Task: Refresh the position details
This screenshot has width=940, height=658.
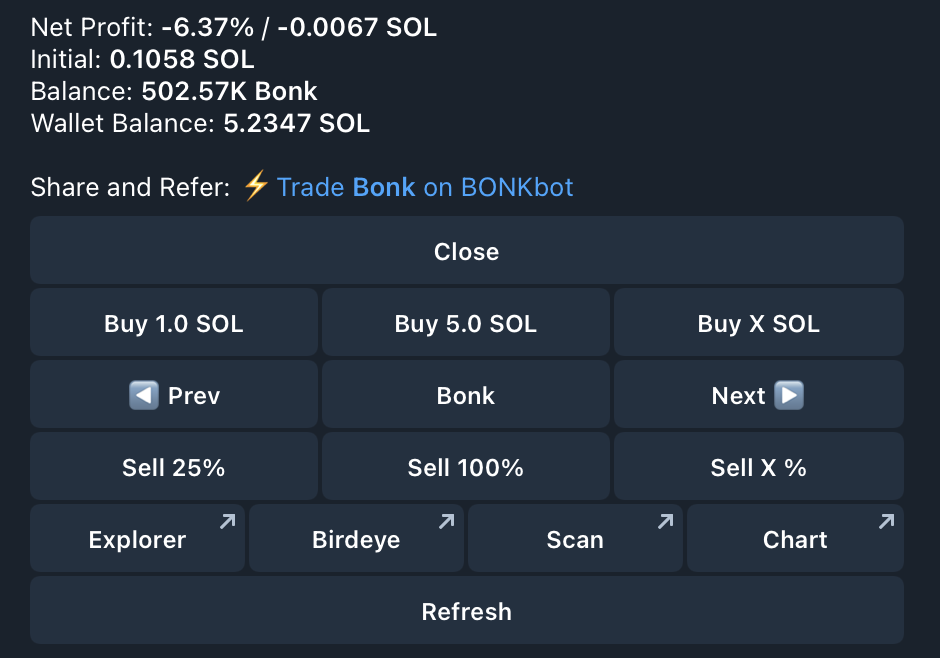Action: pyautogui.click(x=466, y=612)
